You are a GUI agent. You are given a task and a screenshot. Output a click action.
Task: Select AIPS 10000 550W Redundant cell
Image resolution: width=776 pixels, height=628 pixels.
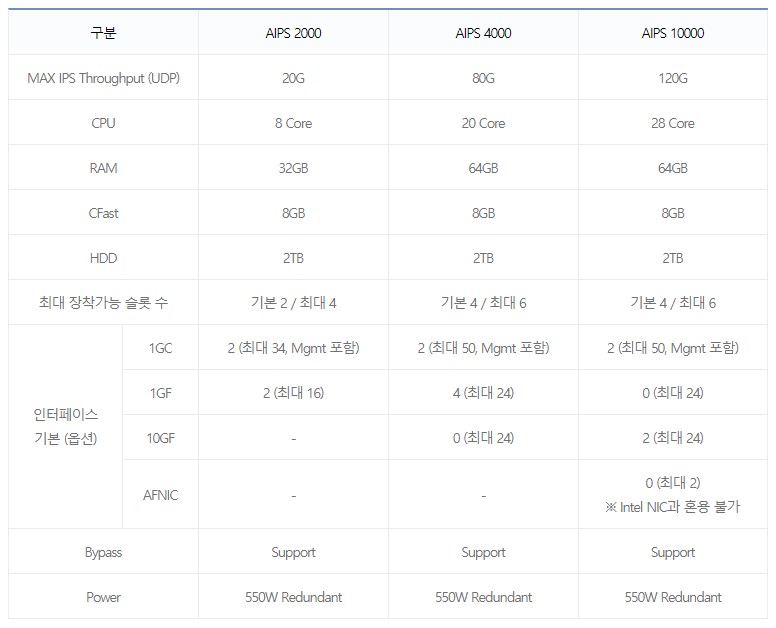(x=673, y=597)
